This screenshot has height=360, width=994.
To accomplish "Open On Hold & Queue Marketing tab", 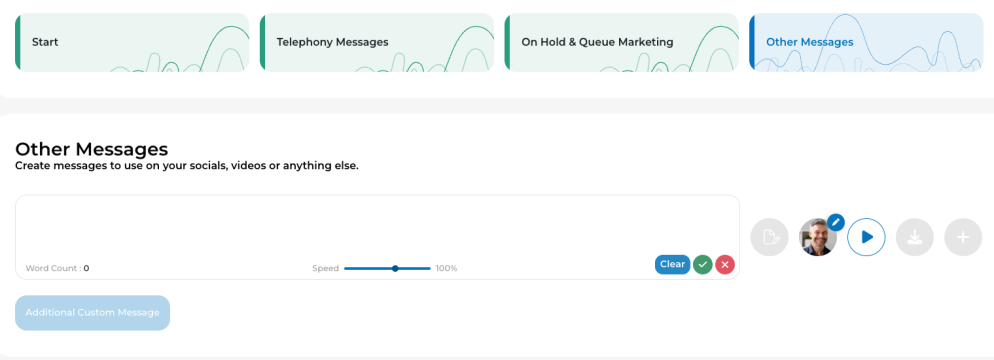I will pyautogui.click(x=621, y=42).
